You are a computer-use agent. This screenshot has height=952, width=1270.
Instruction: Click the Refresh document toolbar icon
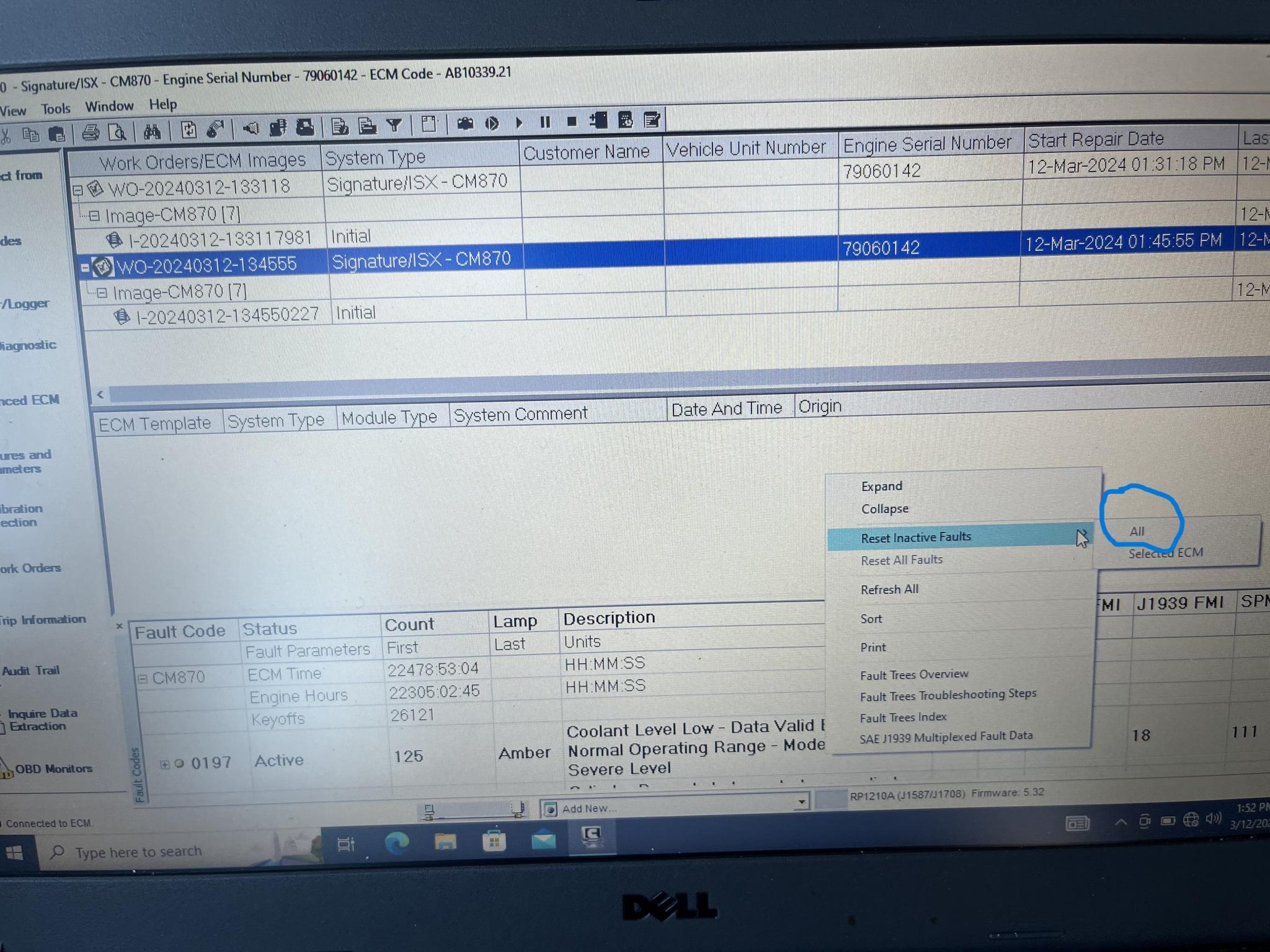(x=189, y=130)
